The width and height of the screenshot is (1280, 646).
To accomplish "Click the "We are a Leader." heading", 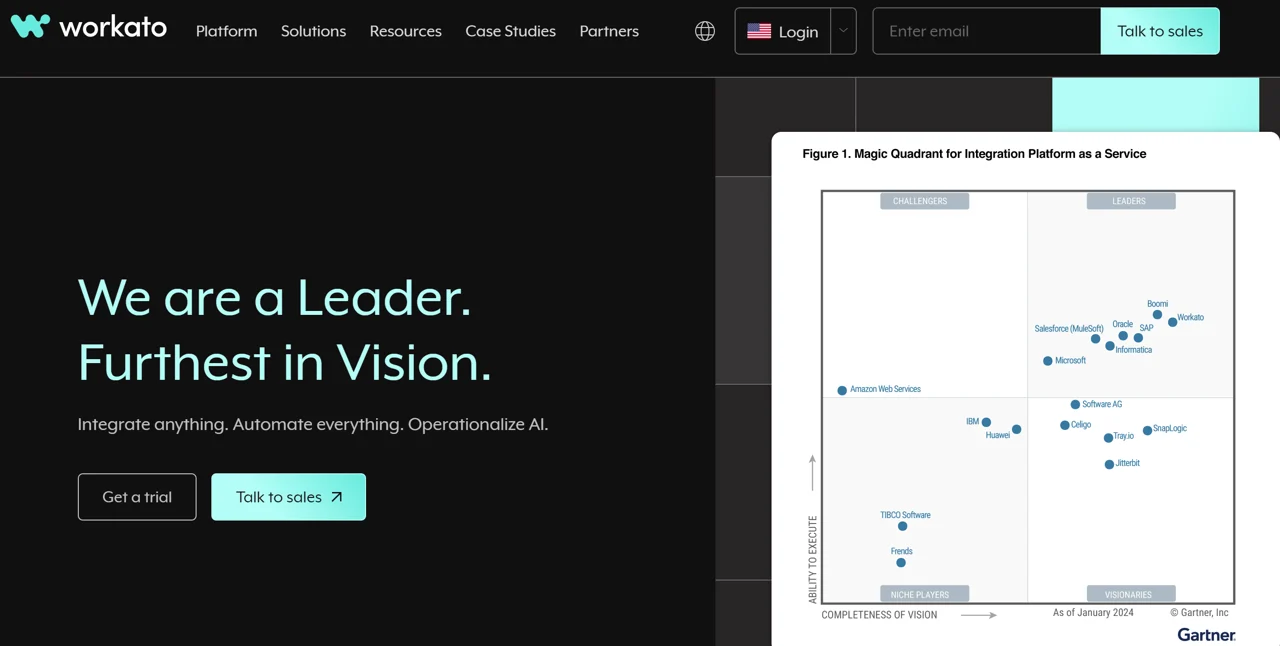I will [275, 297].
